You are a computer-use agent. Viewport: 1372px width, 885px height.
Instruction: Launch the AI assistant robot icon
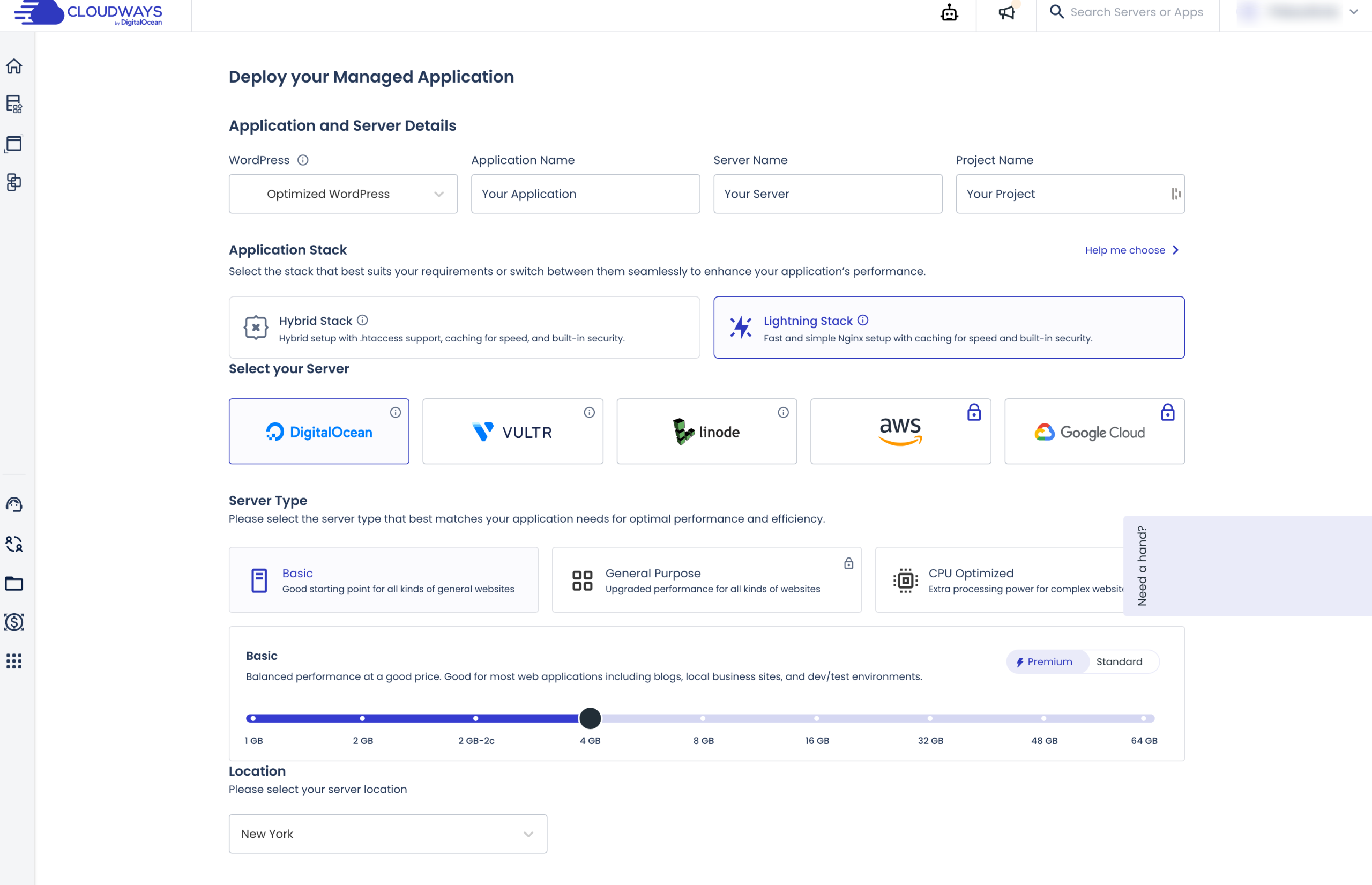[949, 12]
